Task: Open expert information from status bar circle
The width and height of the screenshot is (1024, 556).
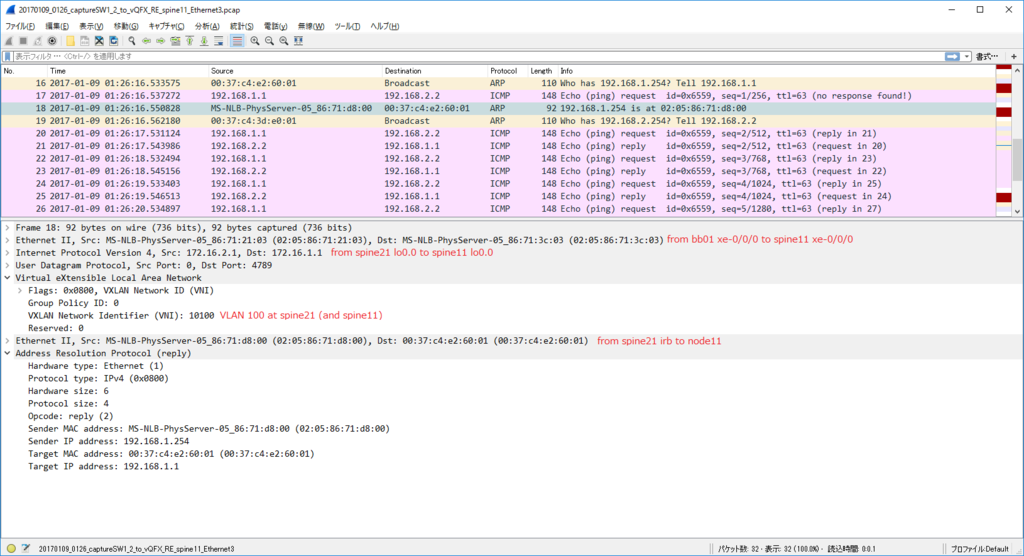Action: click(x=11, y=549)
